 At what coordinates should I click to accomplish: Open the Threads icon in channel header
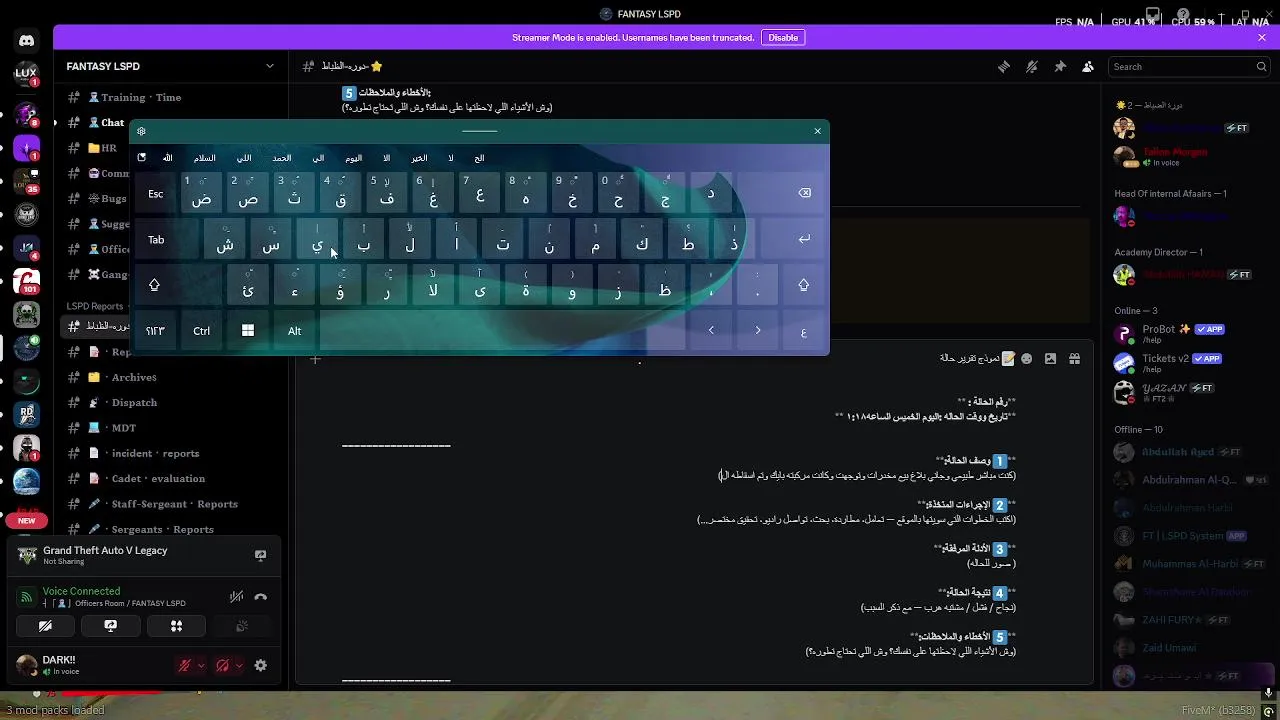pyautogui.click(x=1003, y=66)
